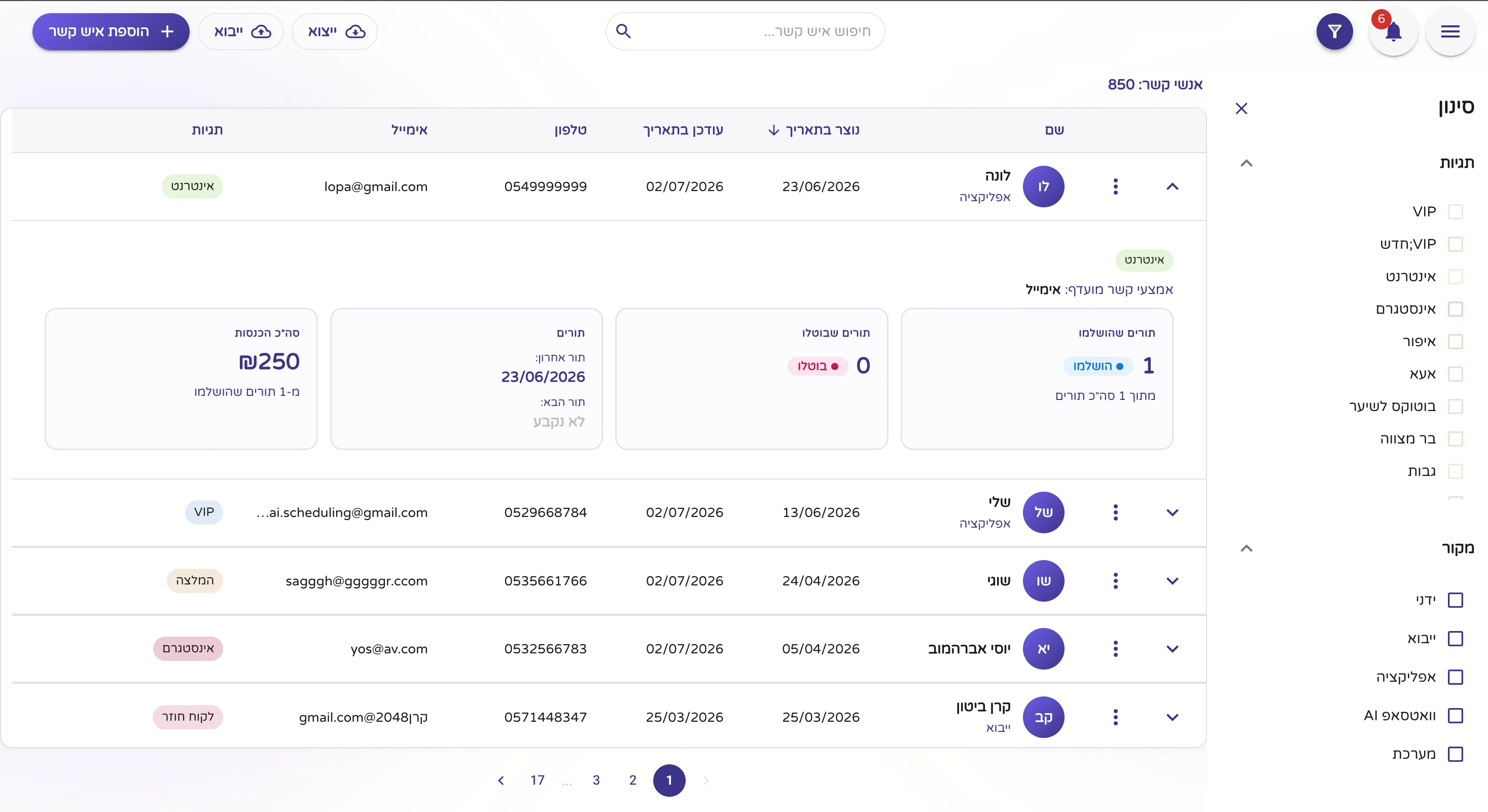Go to page 17

pyautogui.click(x=537, y=780)
